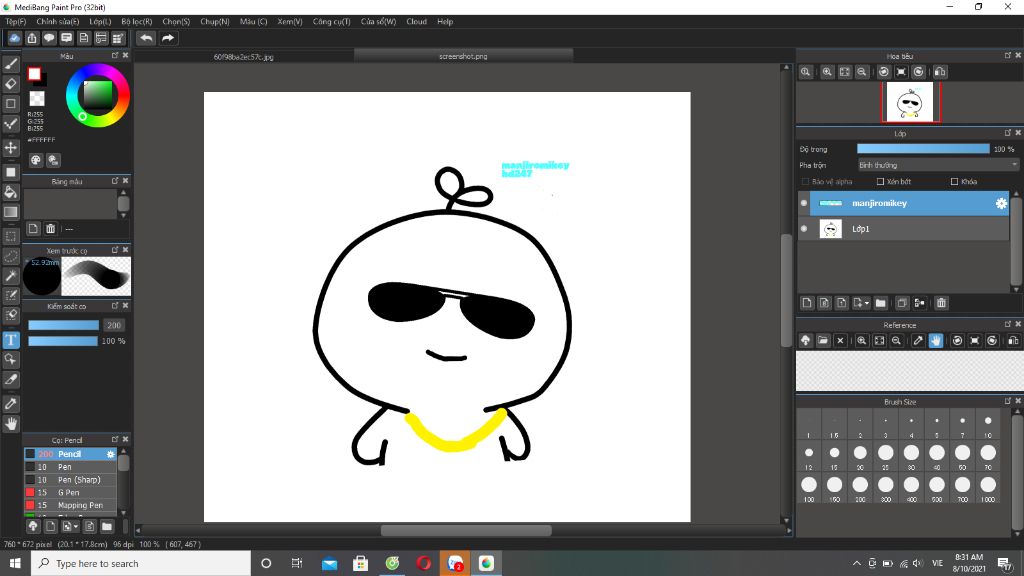Open the add-layer dropdown arrow in layers panel

coord(867,303)
